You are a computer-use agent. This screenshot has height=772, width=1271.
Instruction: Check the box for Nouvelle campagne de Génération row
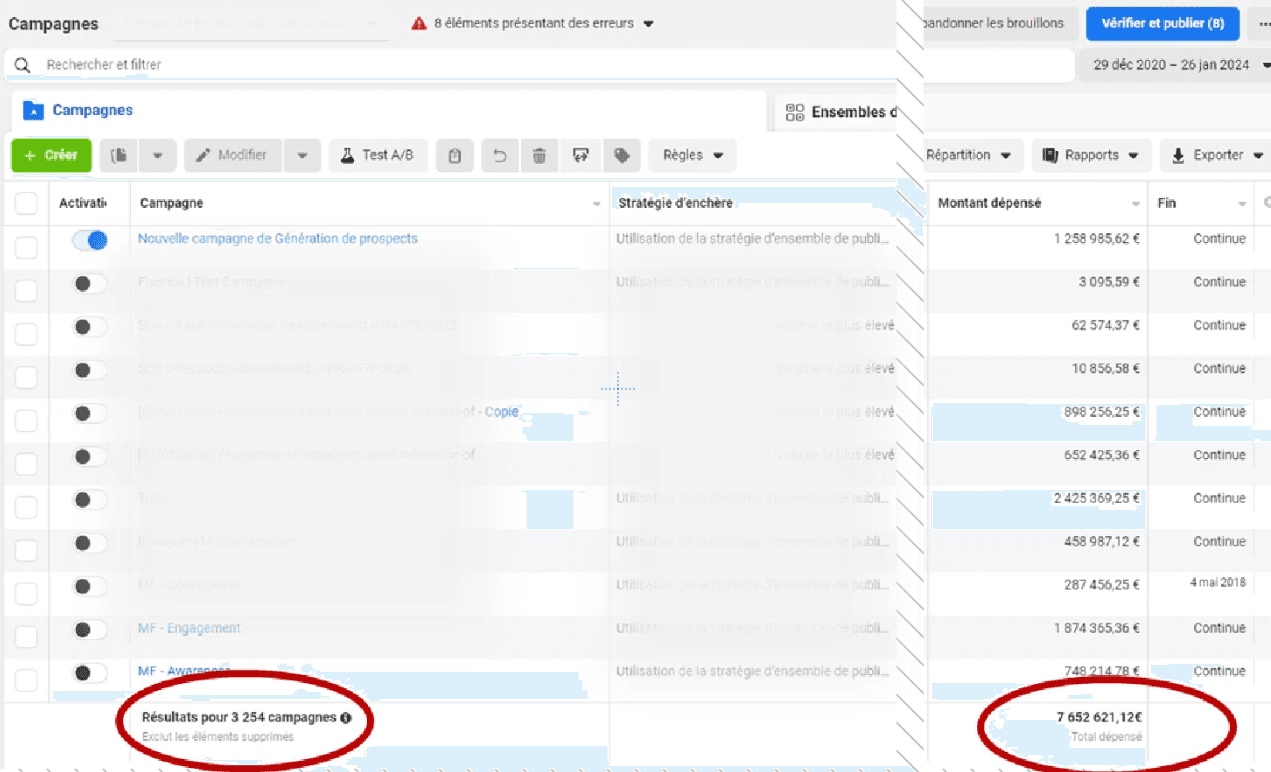coord(26,247)
